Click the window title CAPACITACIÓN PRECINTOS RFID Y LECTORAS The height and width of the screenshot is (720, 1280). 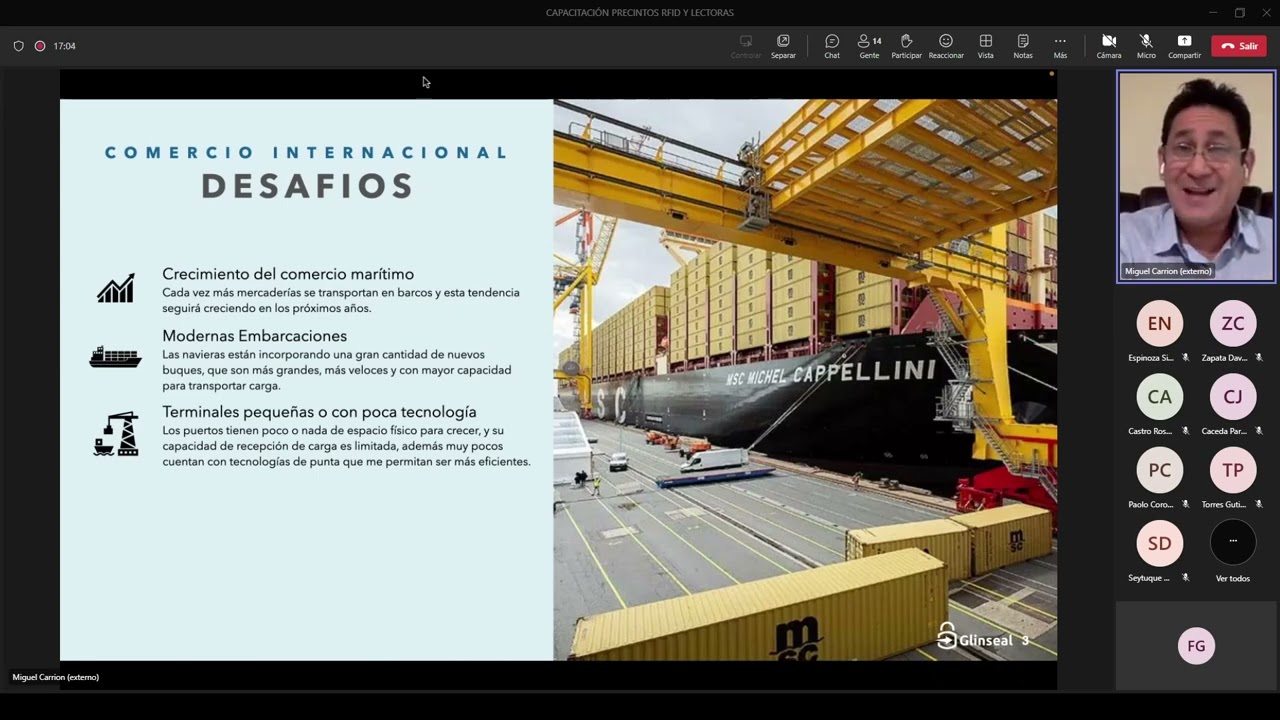pos(640,13)
